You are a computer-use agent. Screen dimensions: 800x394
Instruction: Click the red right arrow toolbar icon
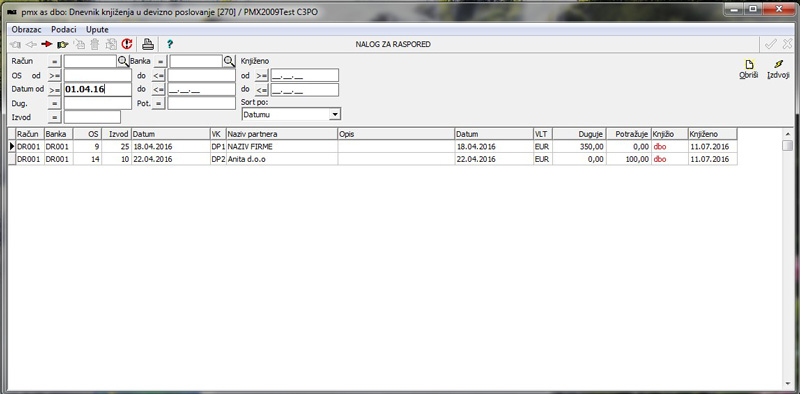pos(47,44)
